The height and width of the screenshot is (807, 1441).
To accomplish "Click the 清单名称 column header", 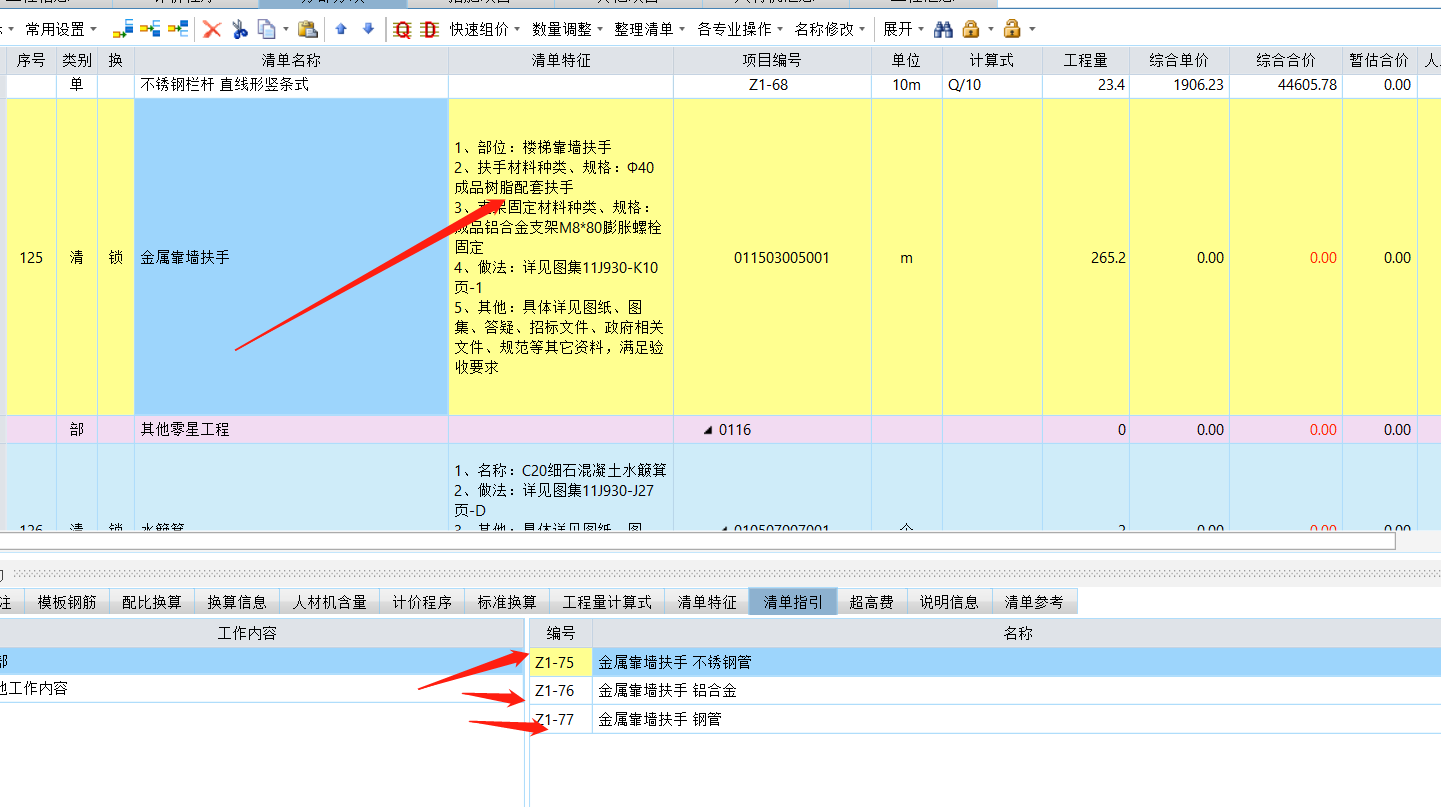I will pos(291,60).
